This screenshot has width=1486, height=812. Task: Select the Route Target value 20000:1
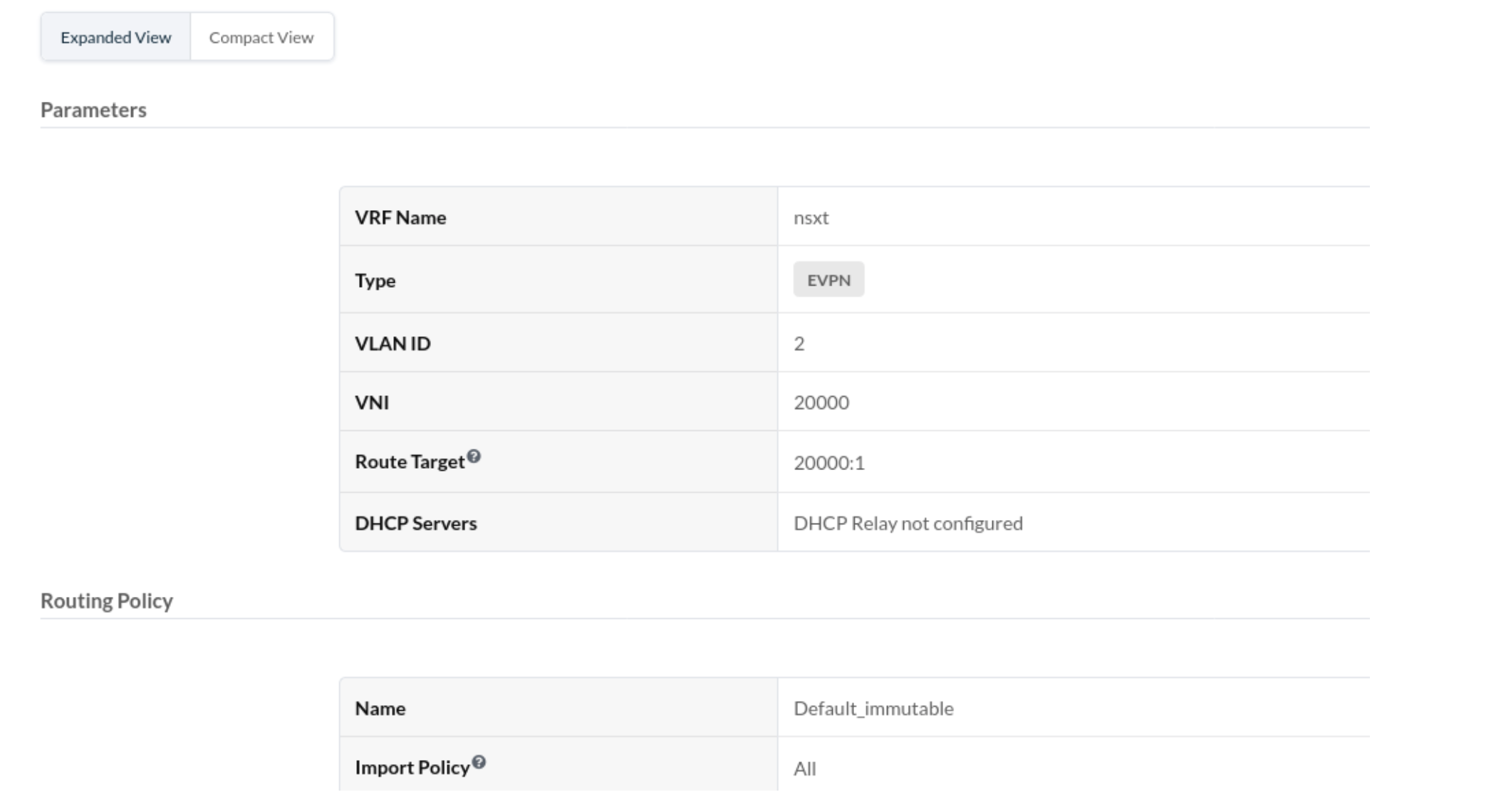pyautogui.click(x=829, y=463)
